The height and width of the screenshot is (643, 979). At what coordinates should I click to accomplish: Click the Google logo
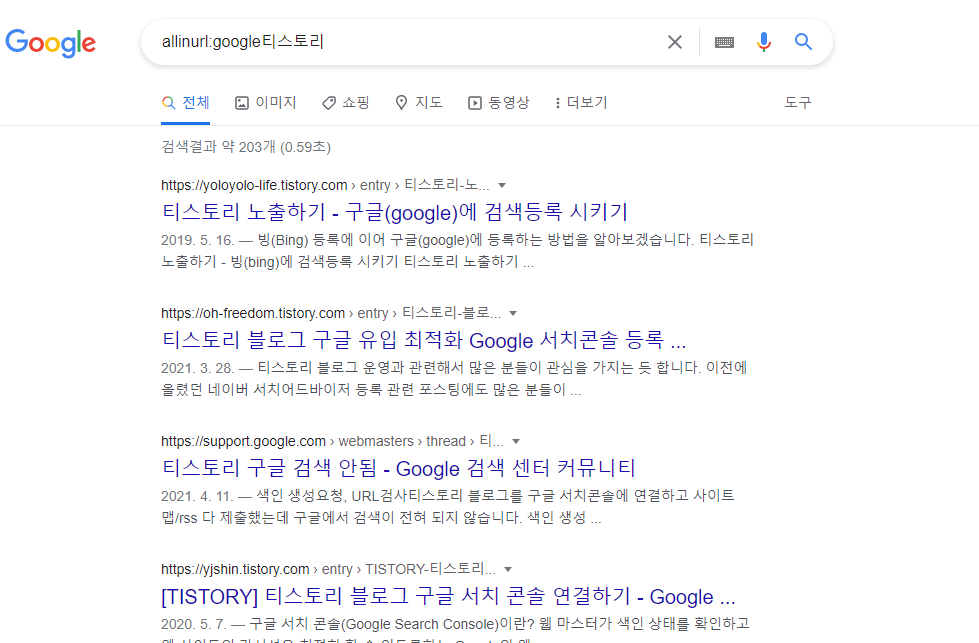[51, 43]
